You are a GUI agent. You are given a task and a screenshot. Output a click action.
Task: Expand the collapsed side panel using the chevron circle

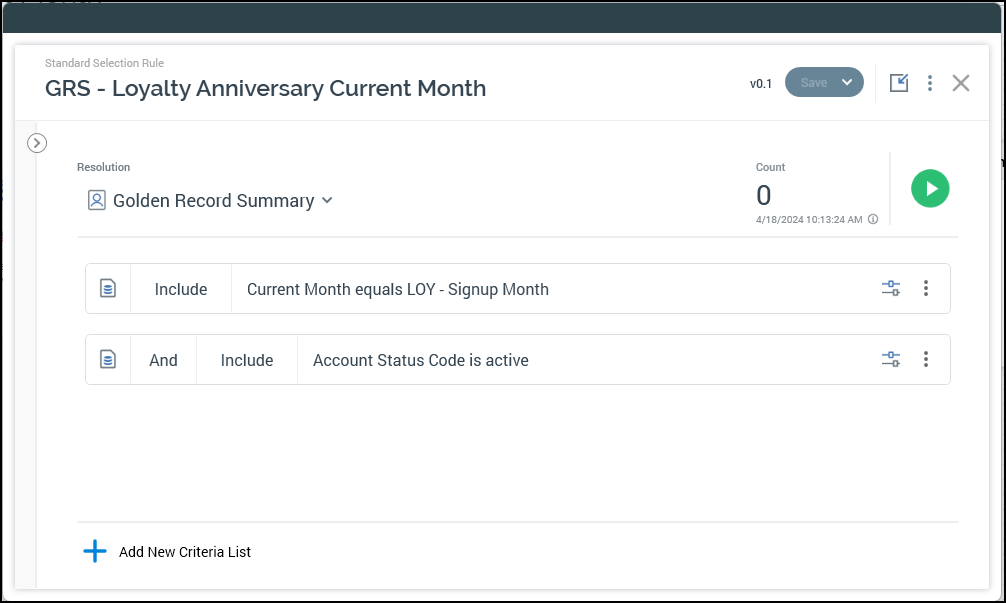pos(37,143)
